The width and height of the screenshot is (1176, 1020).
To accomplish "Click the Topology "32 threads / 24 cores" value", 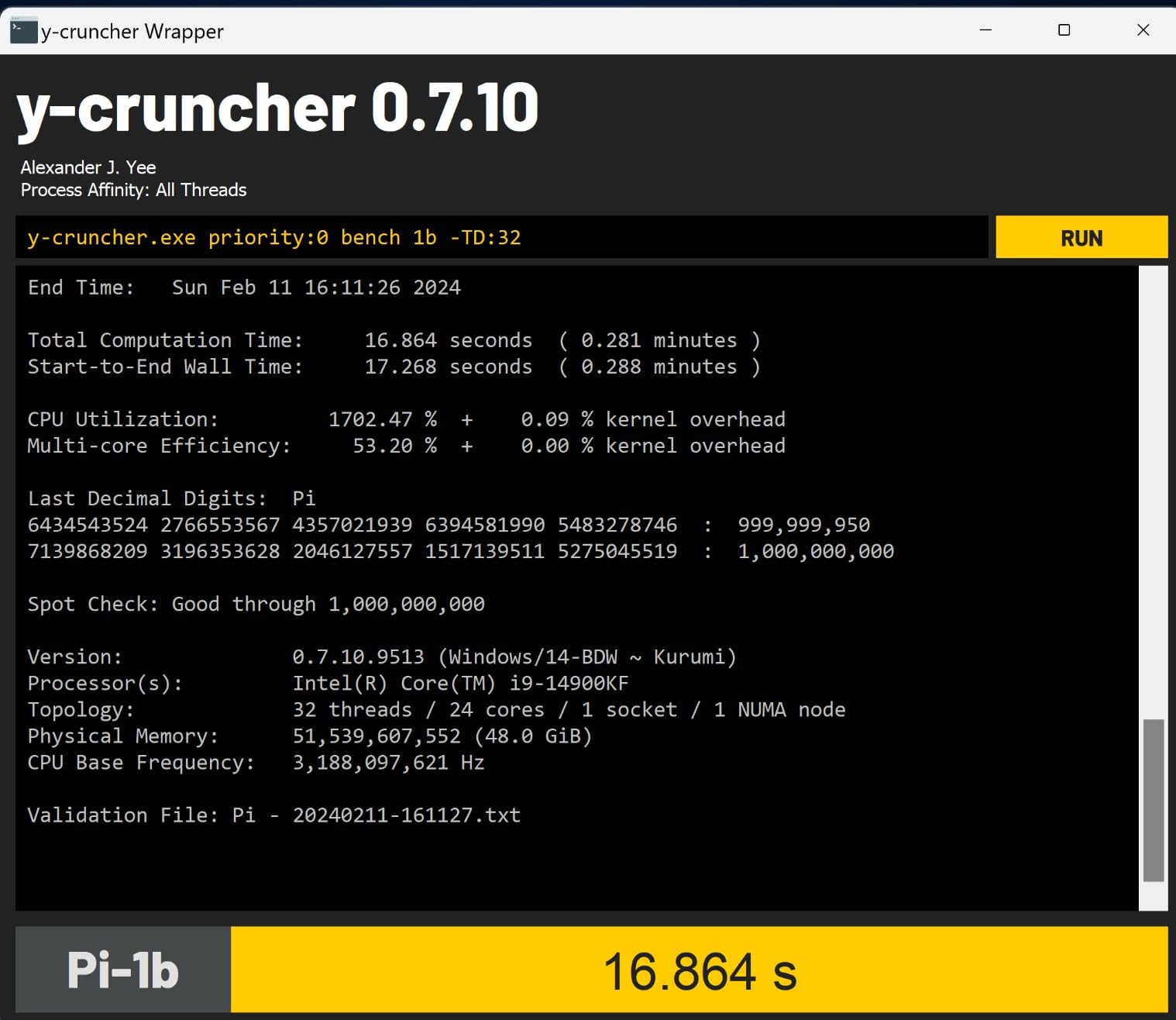I will point(418,709).
